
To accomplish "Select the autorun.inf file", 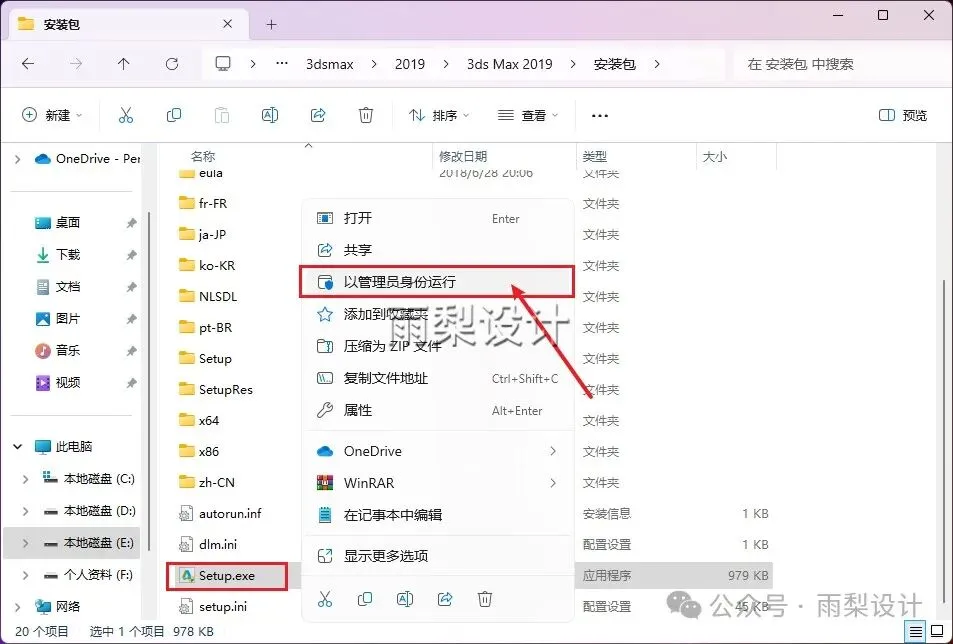I will (x=230, y=513).
